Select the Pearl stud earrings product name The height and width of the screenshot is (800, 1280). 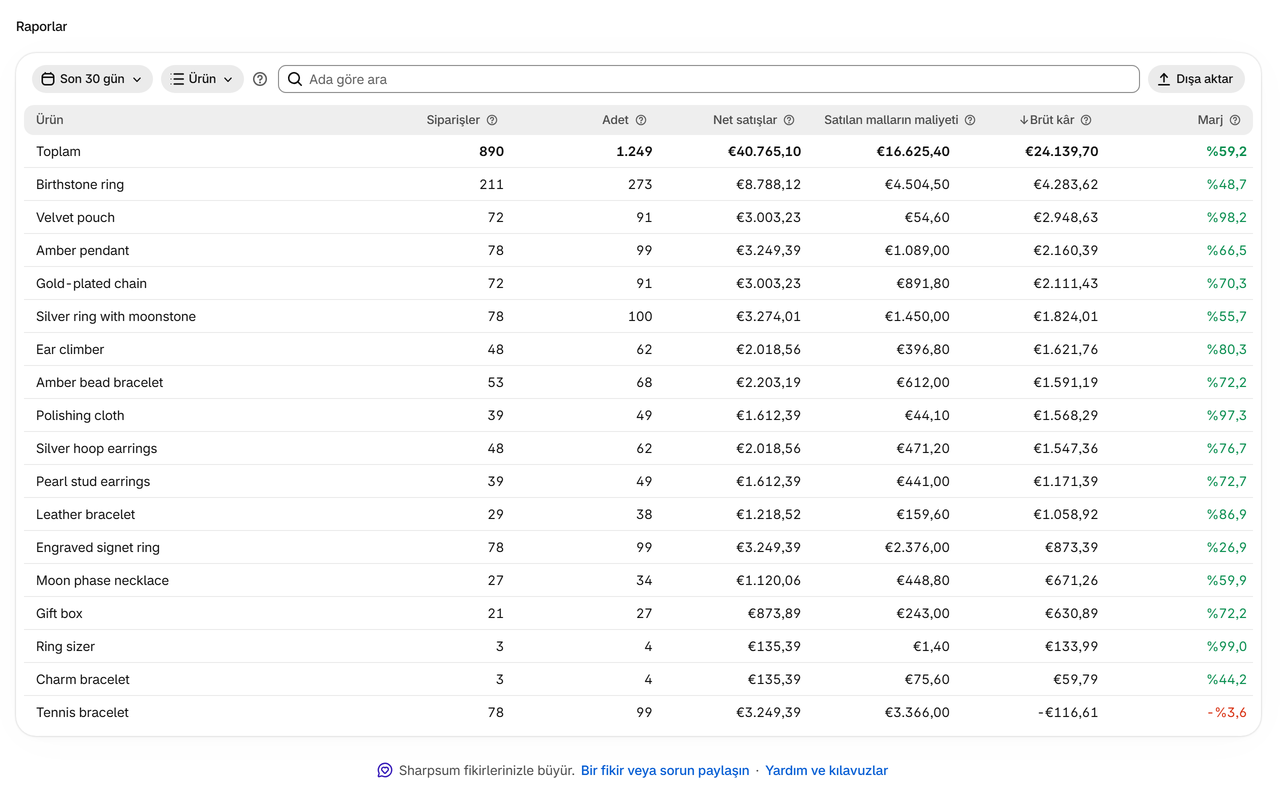93,481
